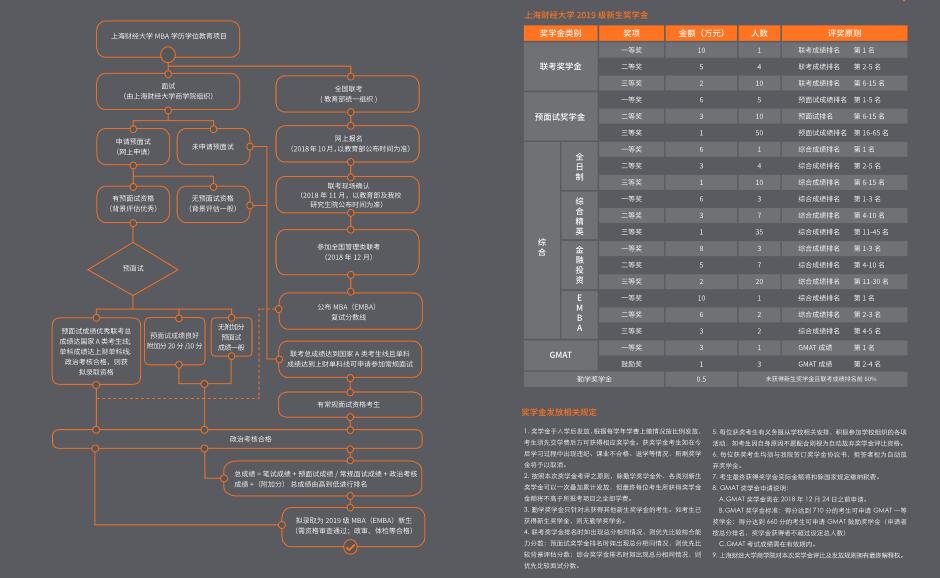Click the 奖学金发放相关规定 heading
The image size is (940, 578).
tap(559, 411)
